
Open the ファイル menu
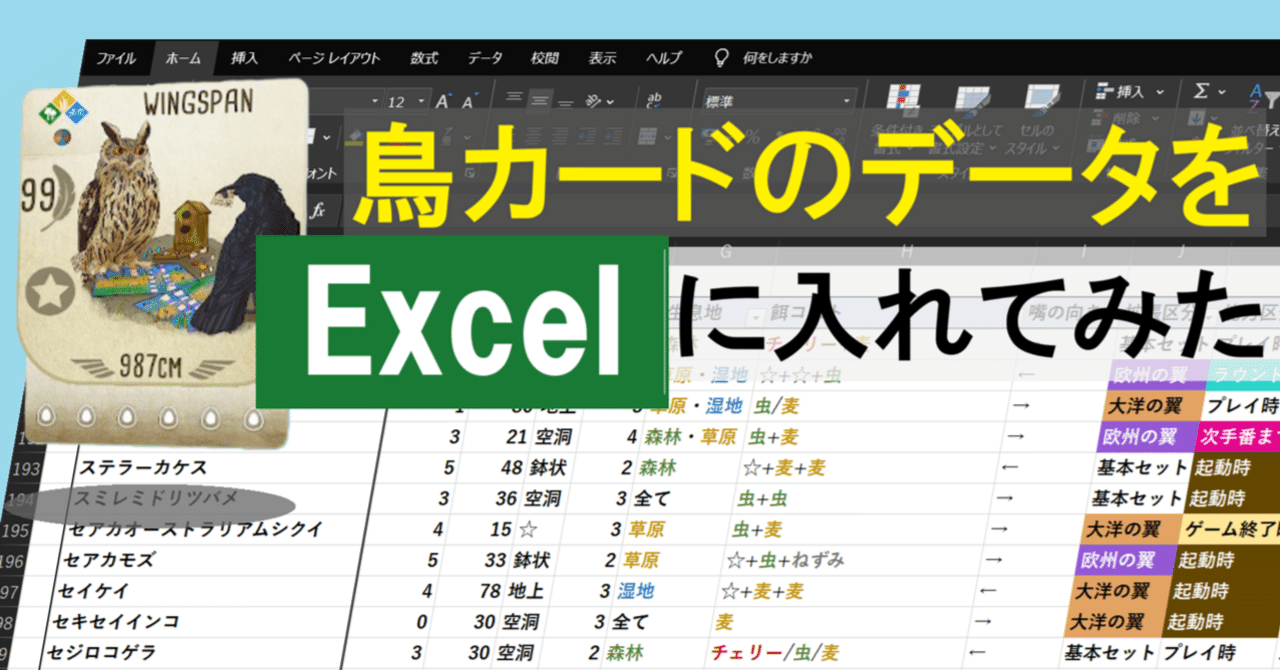click(115, 58)
